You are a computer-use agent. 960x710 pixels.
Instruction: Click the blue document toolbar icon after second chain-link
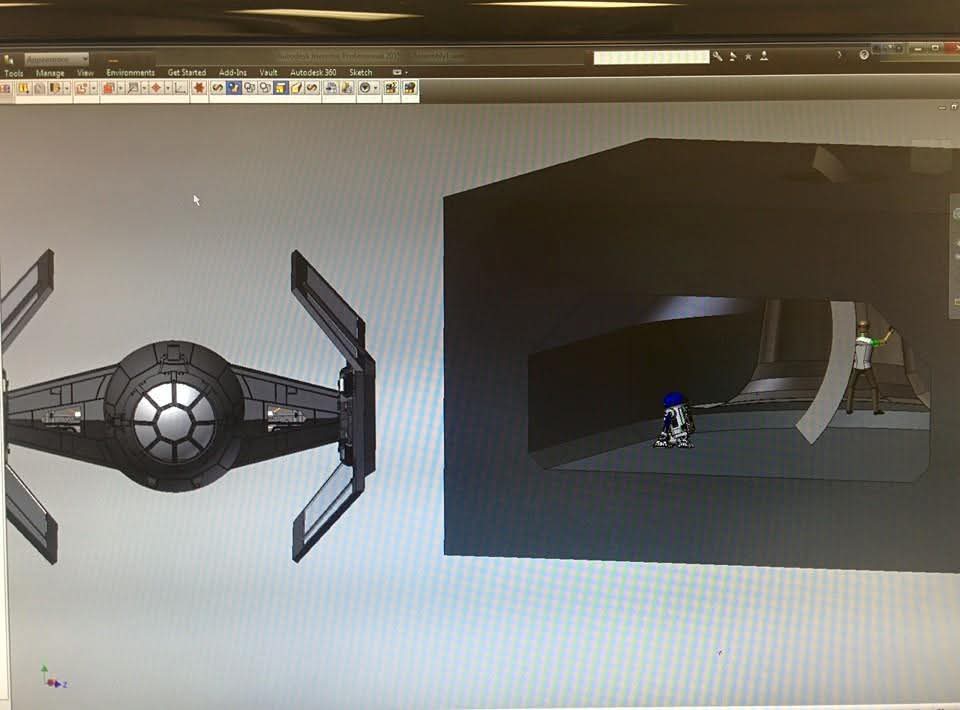[x=331, y=88]
